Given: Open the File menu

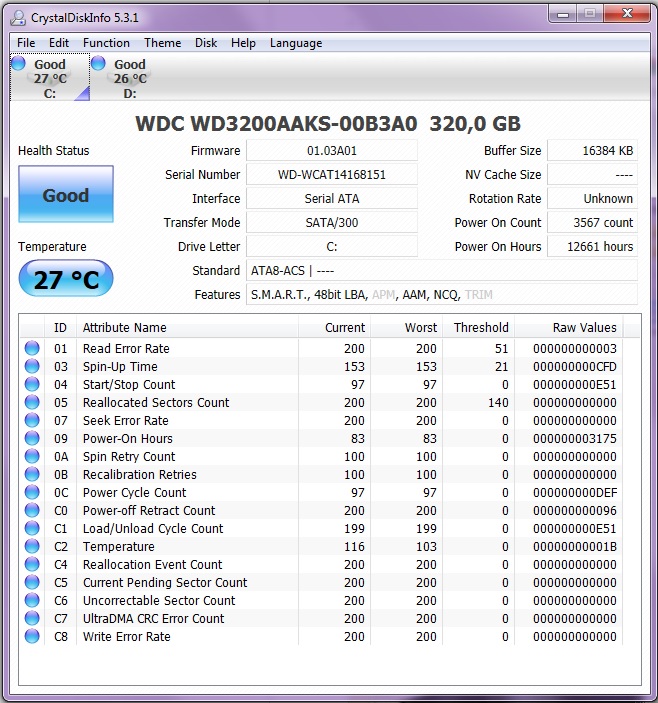Looking at the screenshot, I should point(26,43).
